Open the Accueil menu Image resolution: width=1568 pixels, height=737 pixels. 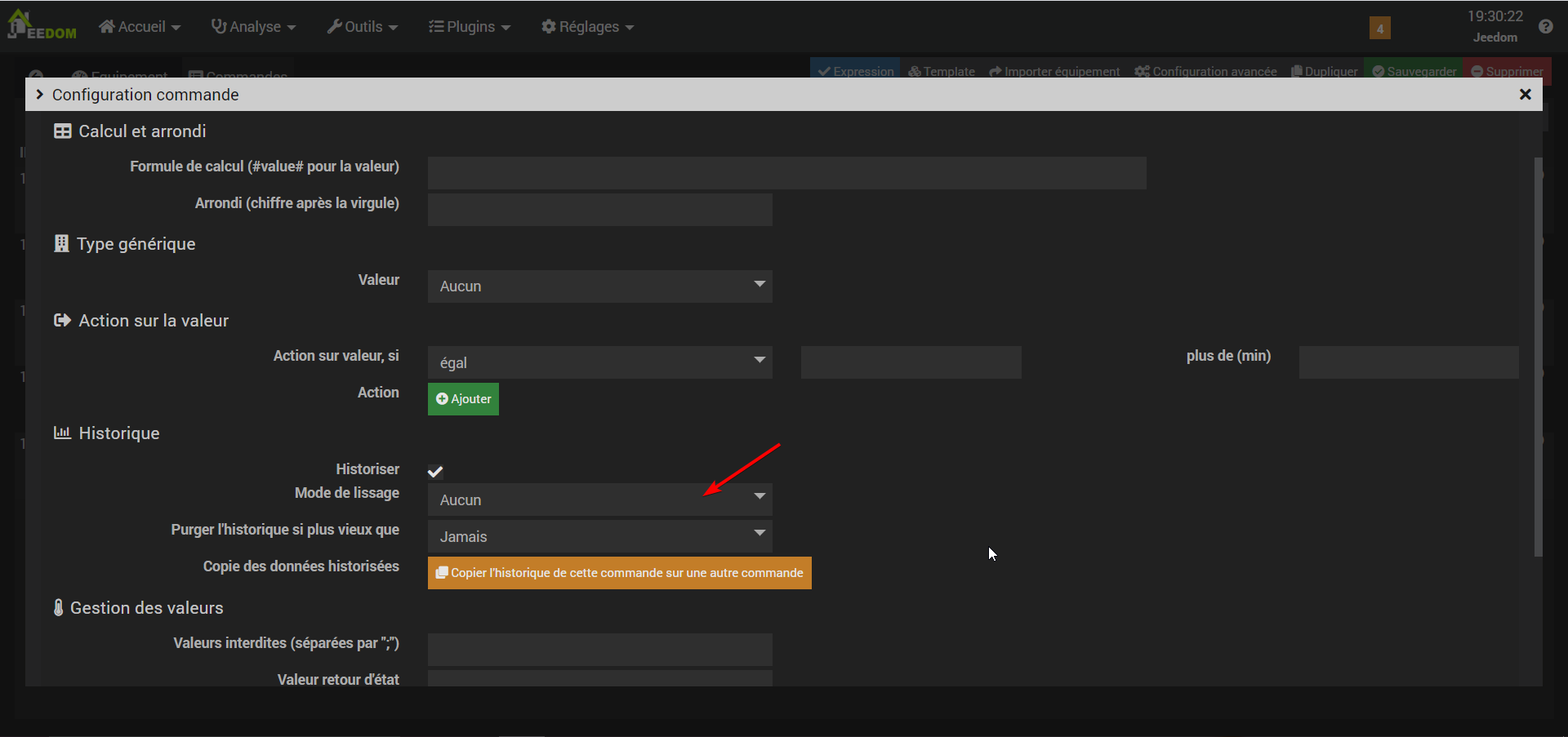click(x=140, y=27)
